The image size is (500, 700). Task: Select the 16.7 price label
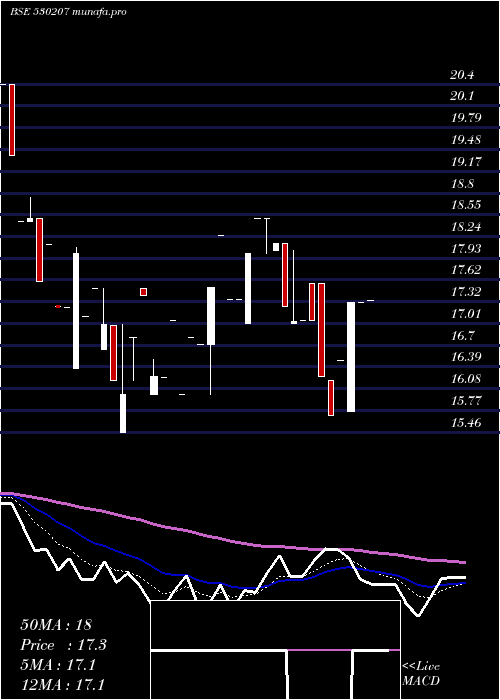[x=462, y=335]
